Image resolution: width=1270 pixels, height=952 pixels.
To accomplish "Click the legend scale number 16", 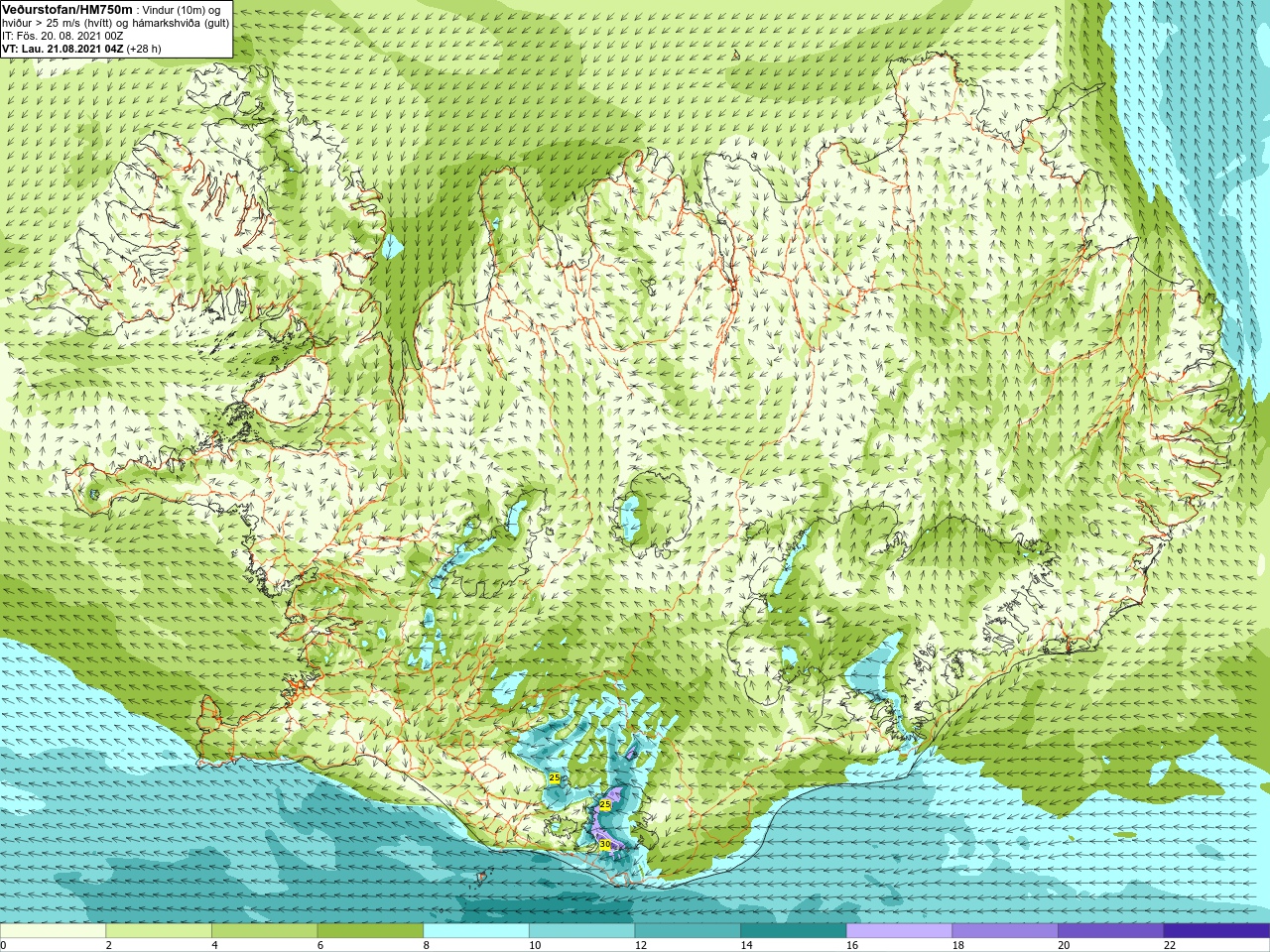I will 852,945.
